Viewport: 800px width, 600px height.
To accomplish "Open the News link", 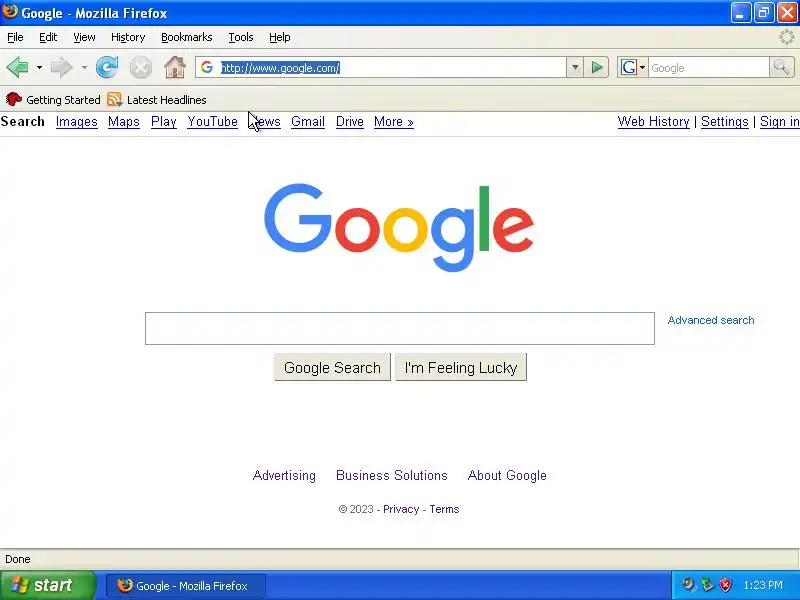I will coord(265,122).
